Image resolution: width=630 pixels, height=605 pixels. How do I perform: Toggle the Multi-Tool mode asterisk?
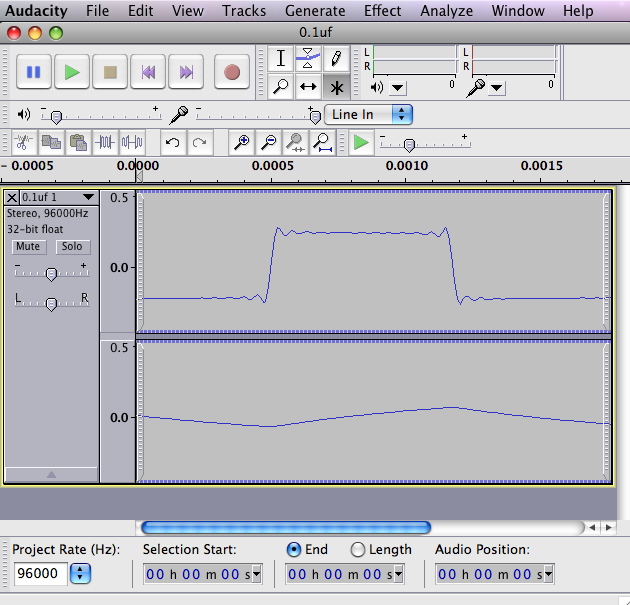click(336, 86)
